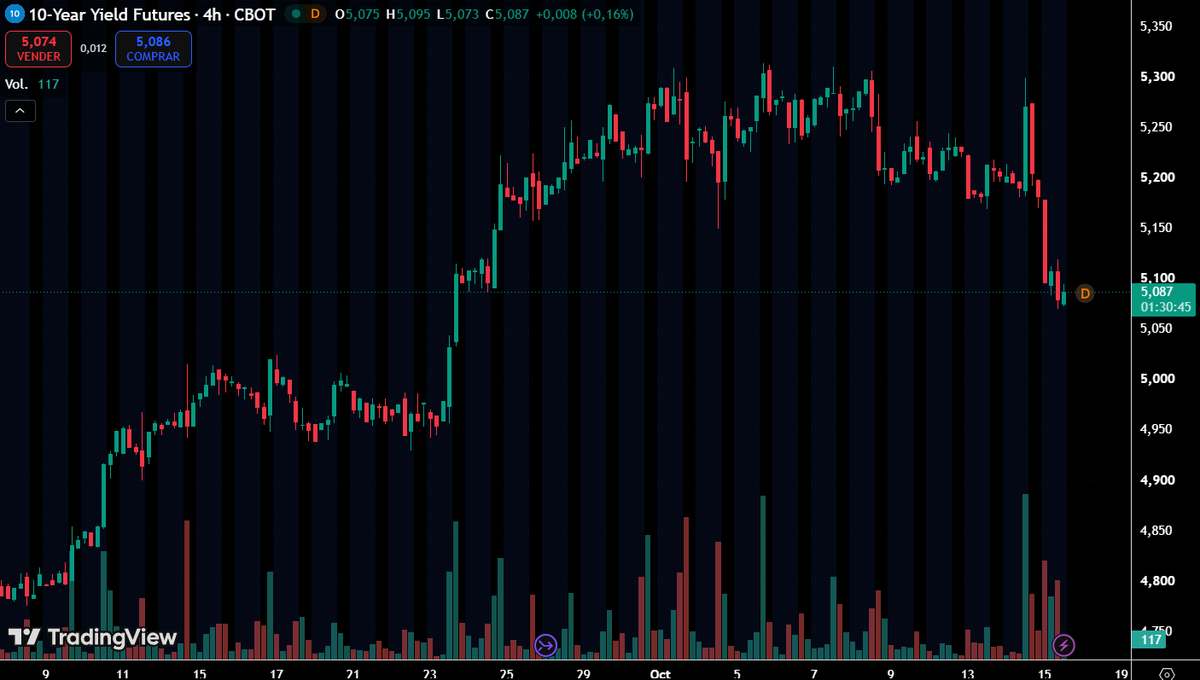Image resolution: width=1200 pixels, height=680 pixels.
Task: Click the open value O5,075
Action: click(x=357, y=14)
